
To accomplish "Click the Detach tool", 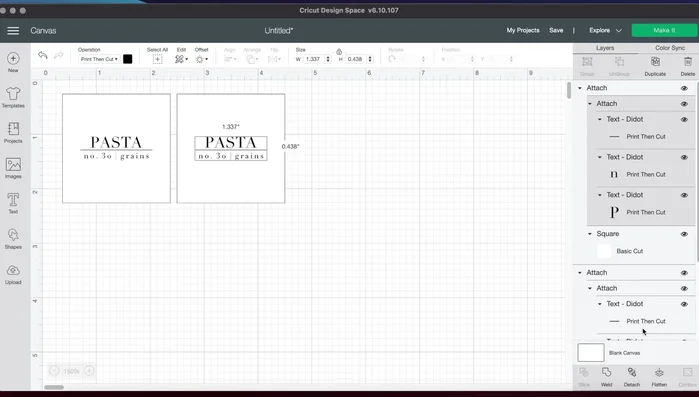I will (x=632, y=377).
